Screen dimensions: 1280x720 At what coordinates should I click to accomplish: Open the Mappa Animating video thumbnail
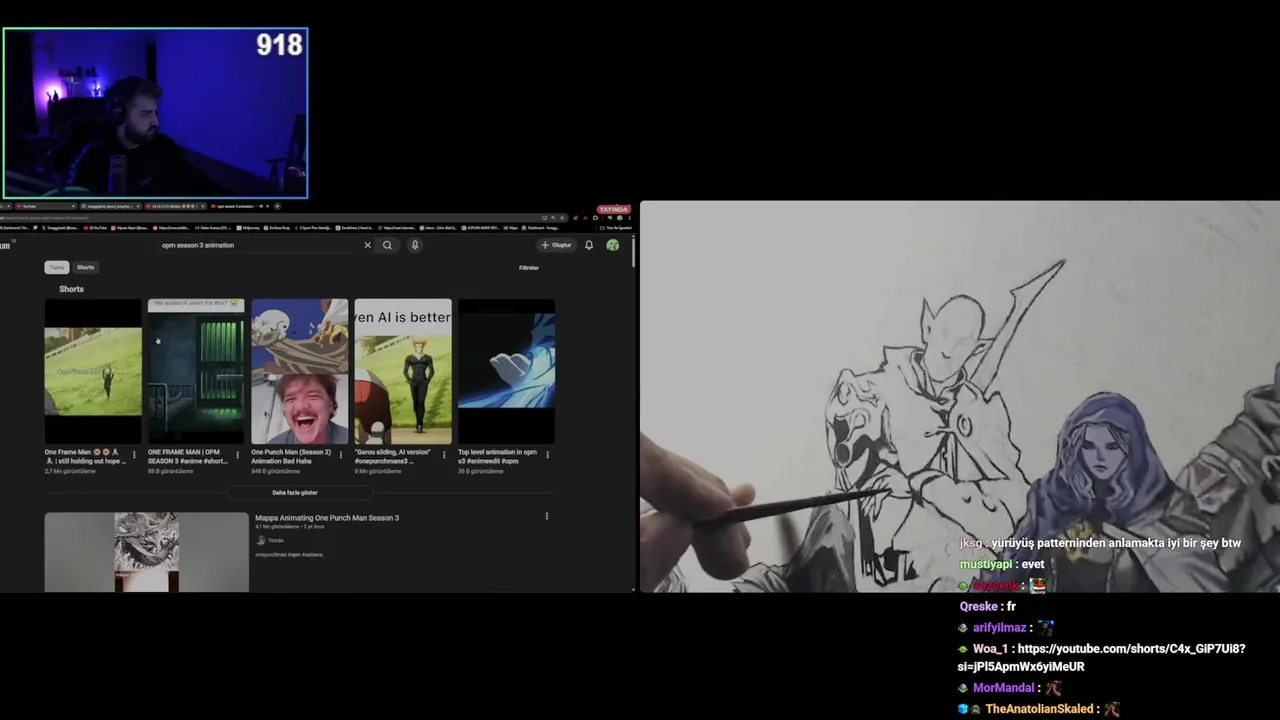coord(146,552)
